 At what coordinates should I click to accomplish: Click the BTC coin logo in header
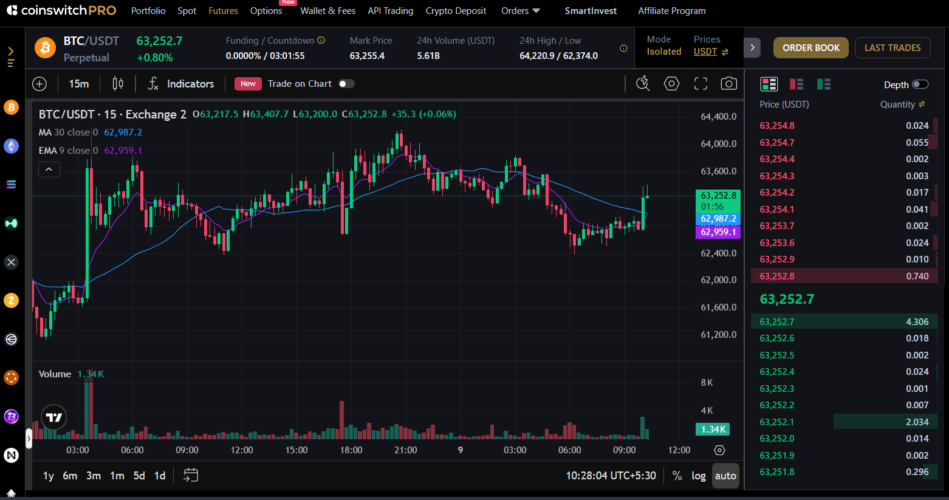(x=45, y=48)
